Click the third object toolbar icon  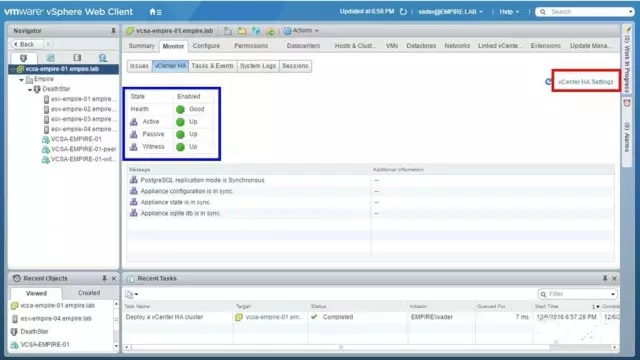pyautogui.click(x=256, y=31)
